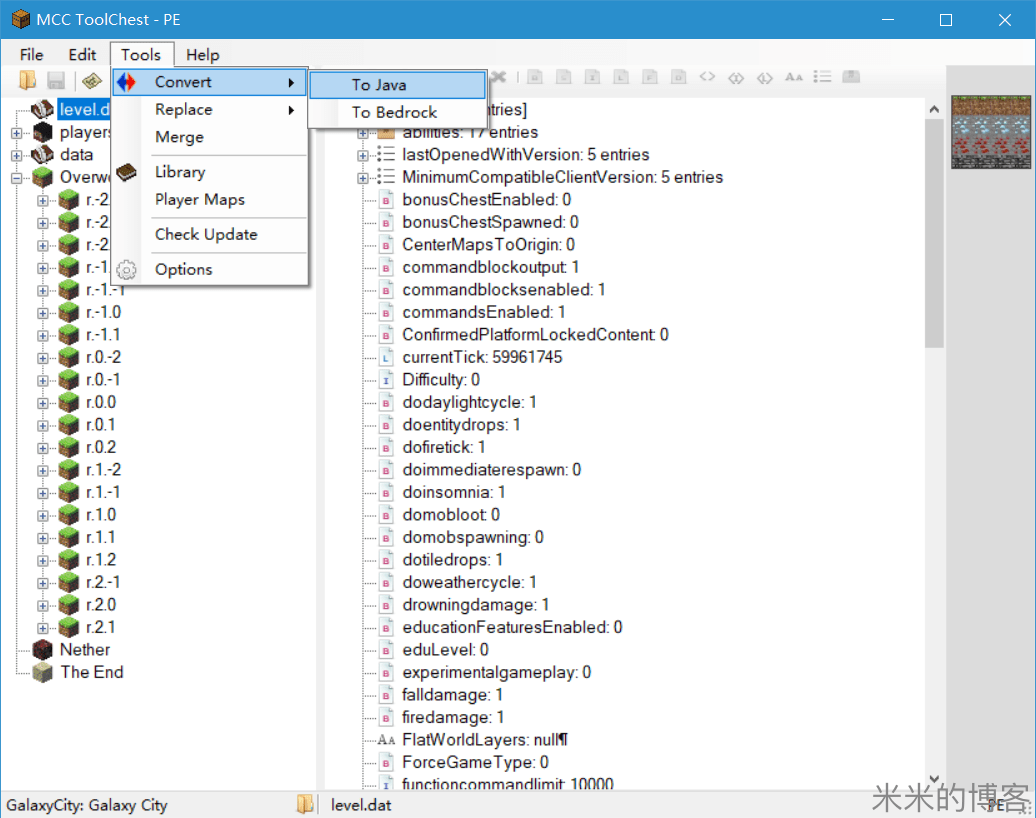Click the Nether block icon in tree
Image resolution: width=1036 pixels, height=818 pixels.
[42, 650]
